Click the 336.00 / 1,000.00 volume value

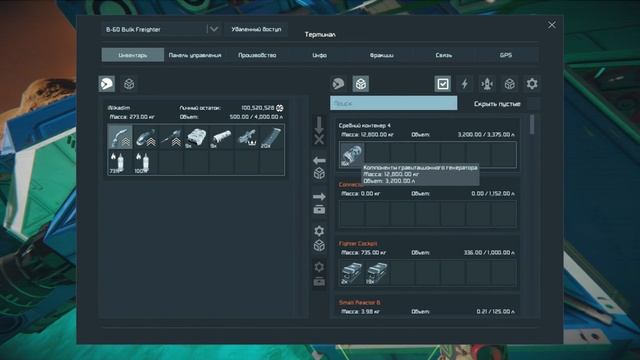[489, 253]
